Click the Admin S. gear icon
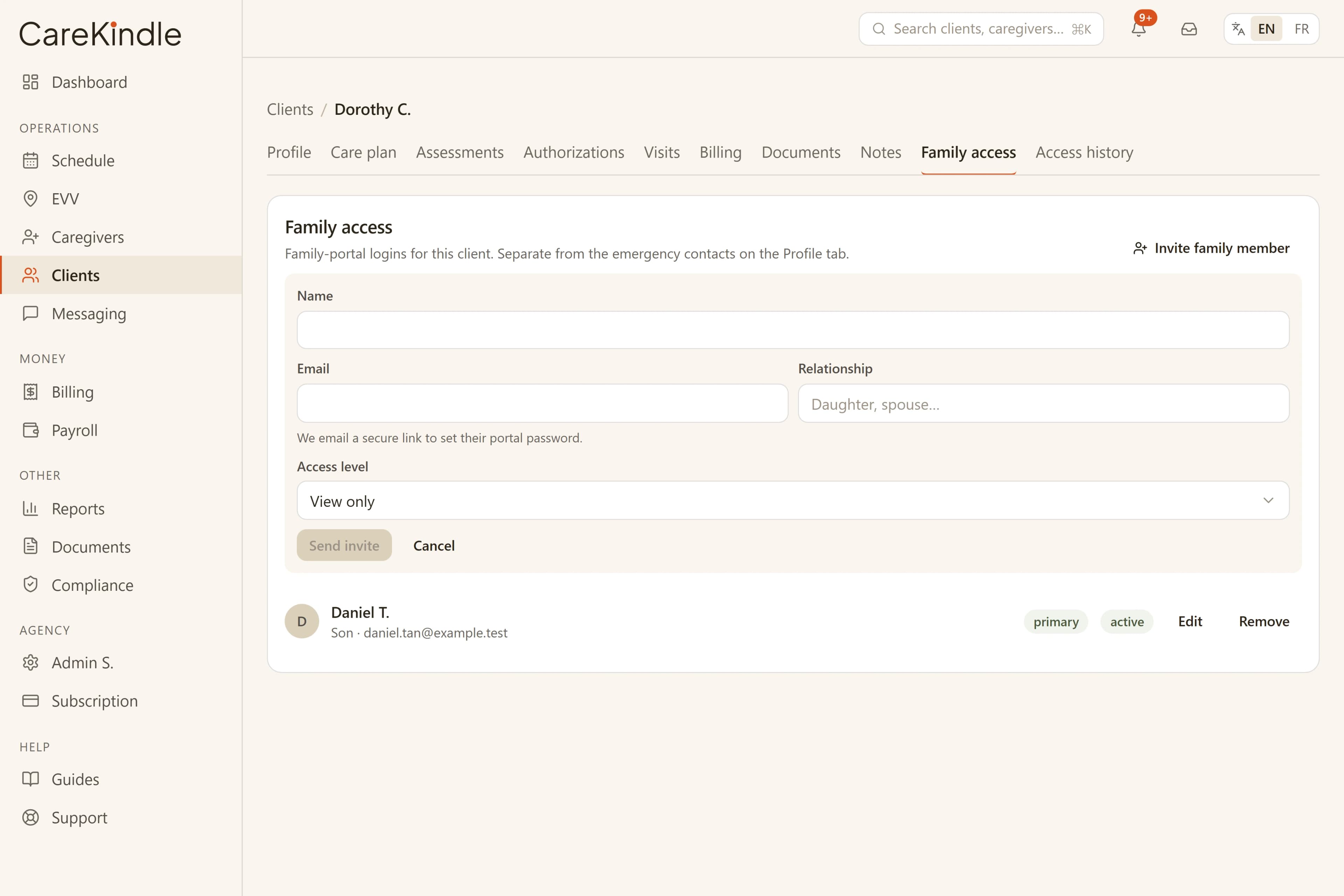This screenshot has width=1344, height=896. tap(30, 662)
